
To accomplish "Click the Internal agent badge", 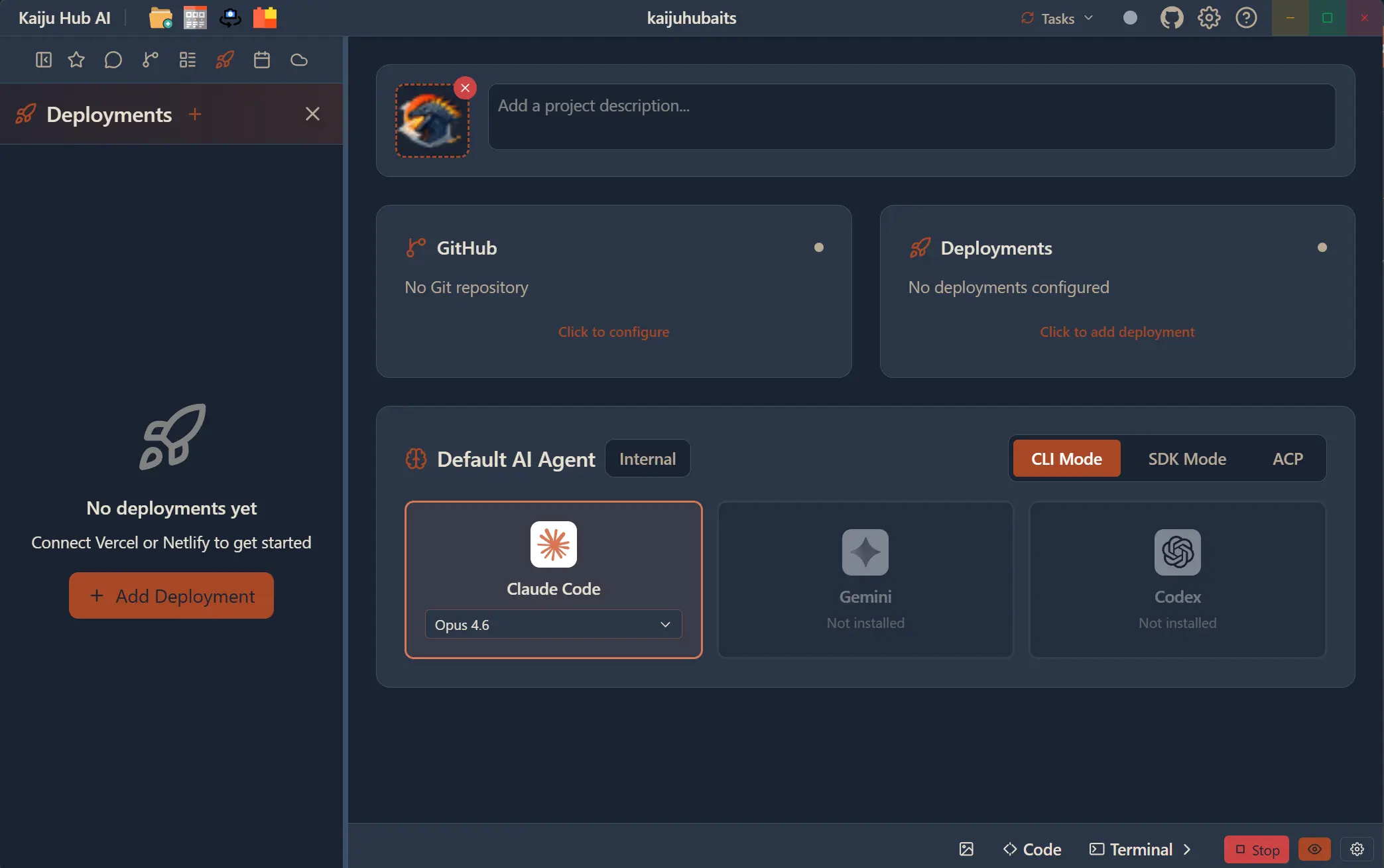I will (647, 459).
